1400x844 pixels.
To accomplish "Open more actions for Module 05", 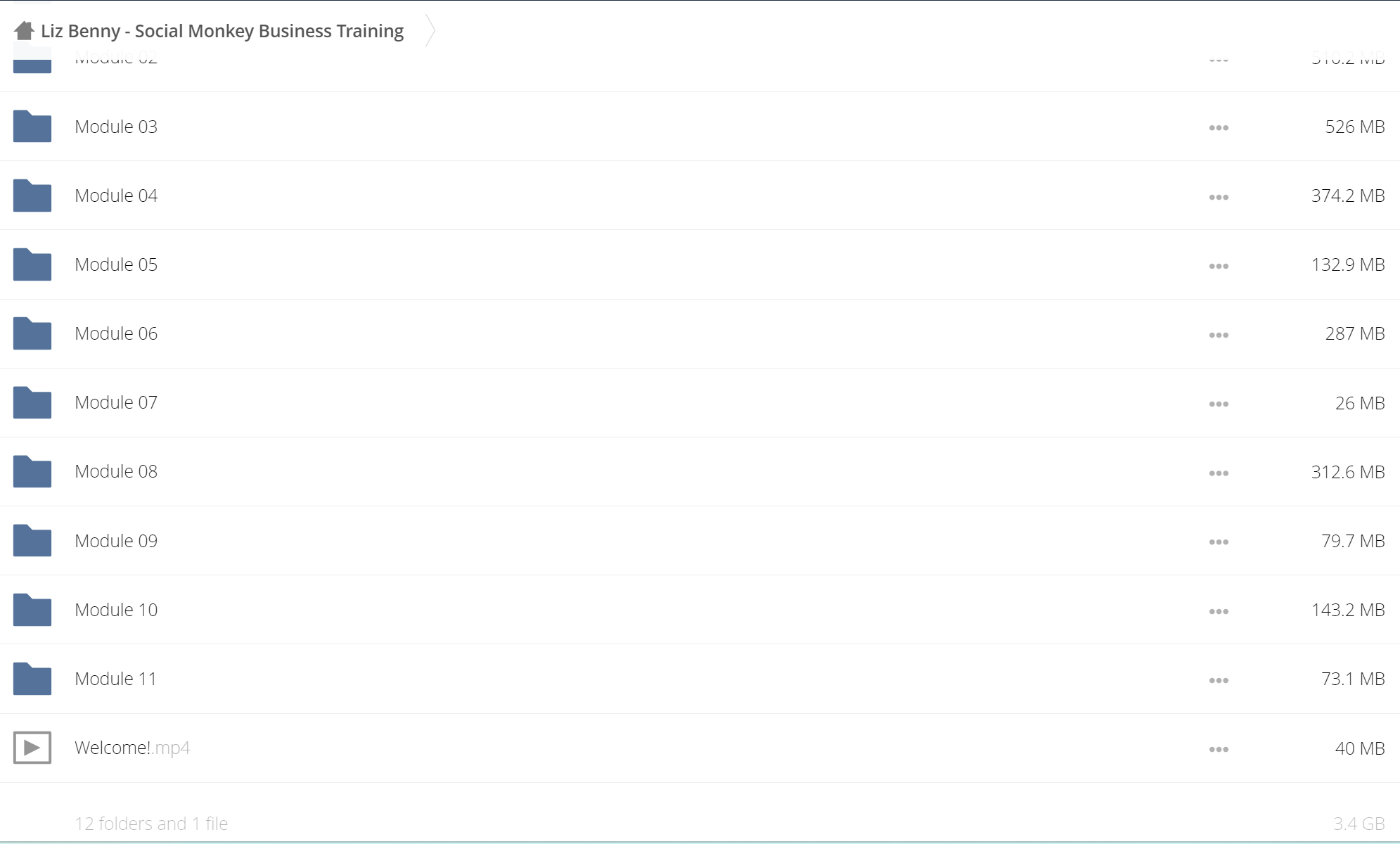I will tap(1219, 266).
